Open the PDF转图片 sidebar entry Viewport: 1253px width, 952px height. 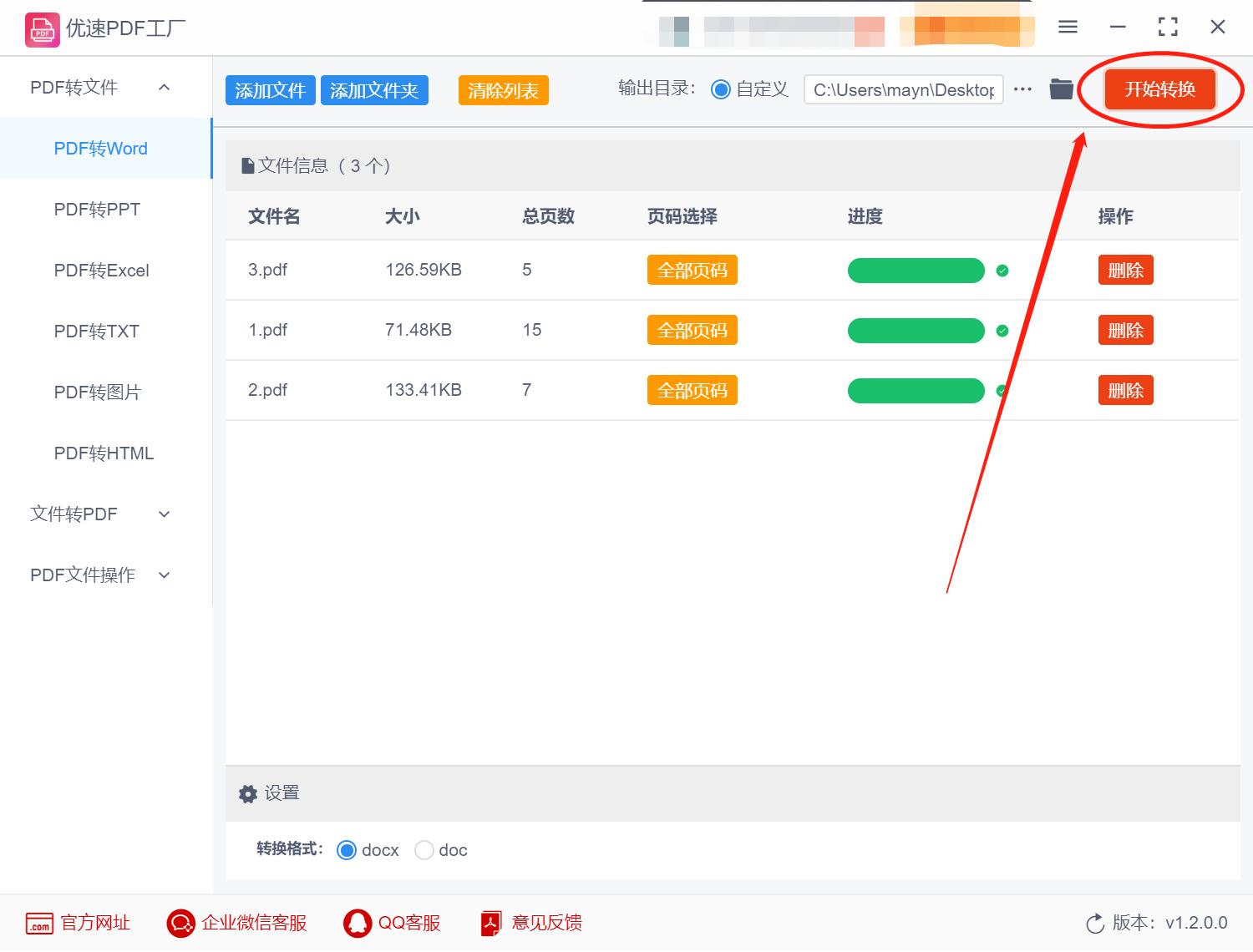(96, 392)
